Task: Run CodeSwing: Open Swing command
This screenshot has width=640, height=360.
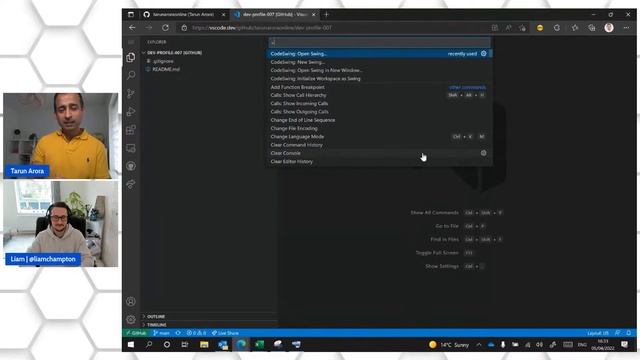Action: pos(380,53)
